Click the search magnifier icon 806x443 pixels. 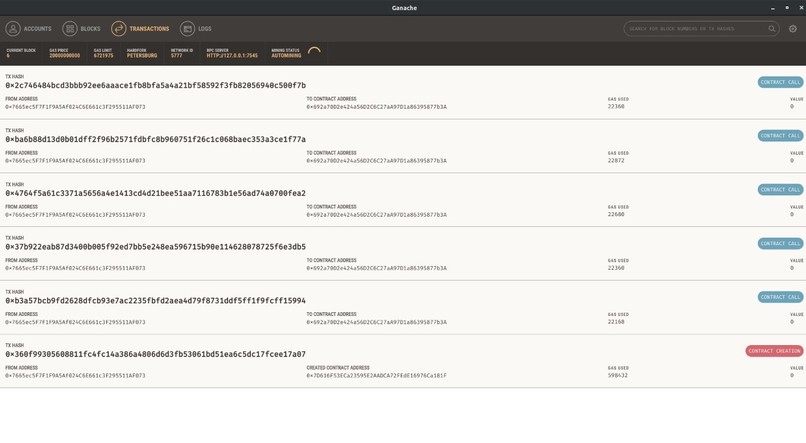pyautogui.click(x=772, y=29)
